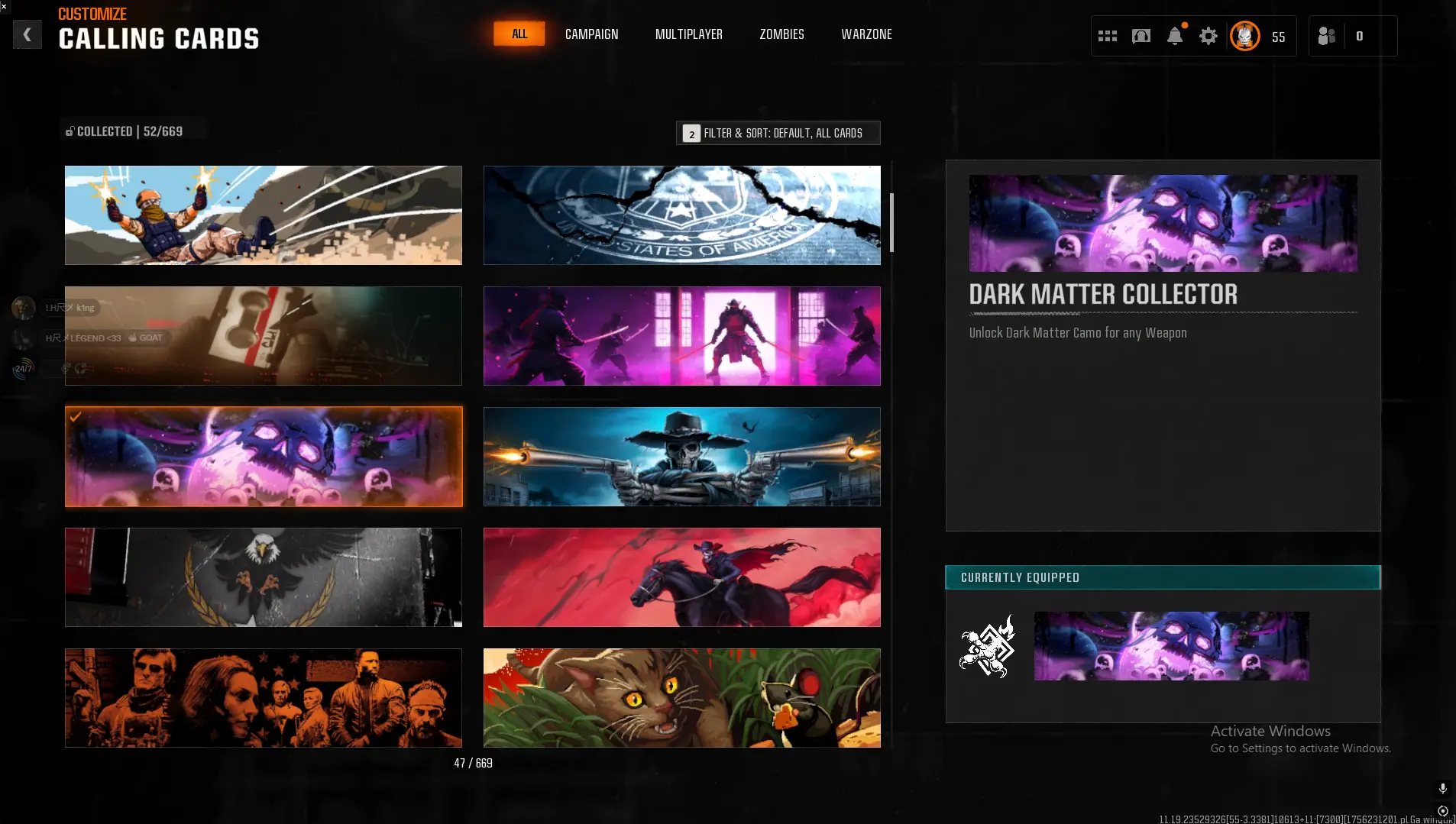
Task: Click the checkmark on the equipped card
Action: click(x=76, y=417)
